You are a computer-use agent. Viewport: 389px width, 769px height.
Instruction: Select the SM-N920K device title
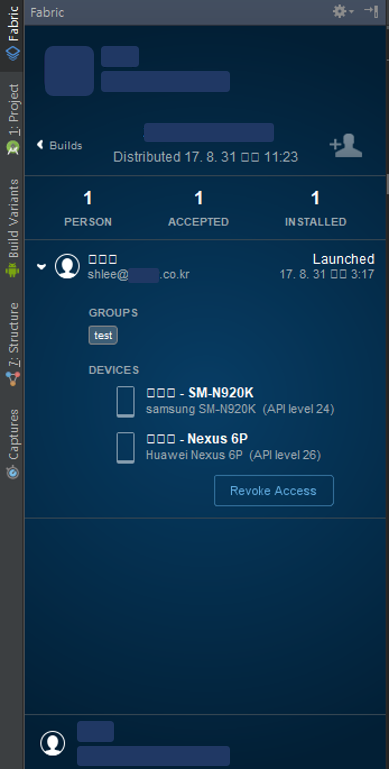tap(200, 393)
